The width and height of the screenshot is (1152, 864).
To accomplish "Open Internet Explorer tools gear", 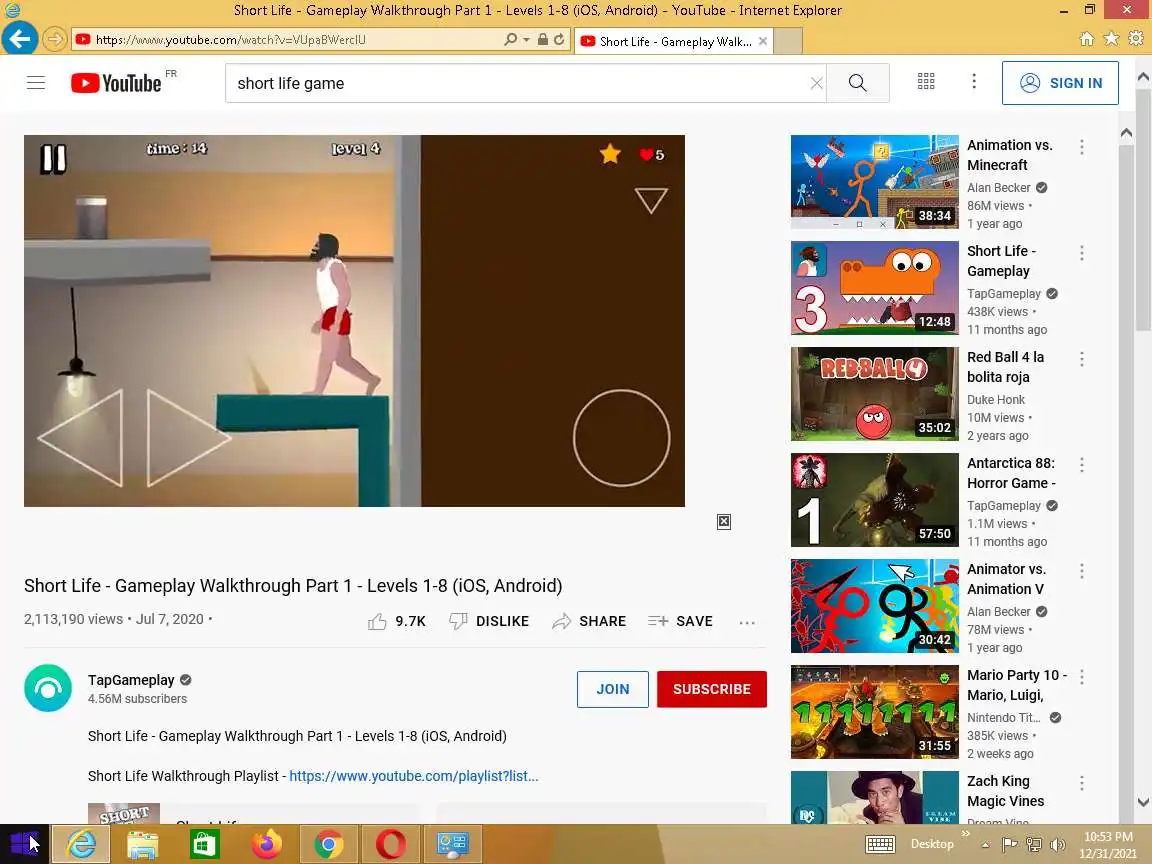I will (x=1136, y=39).
